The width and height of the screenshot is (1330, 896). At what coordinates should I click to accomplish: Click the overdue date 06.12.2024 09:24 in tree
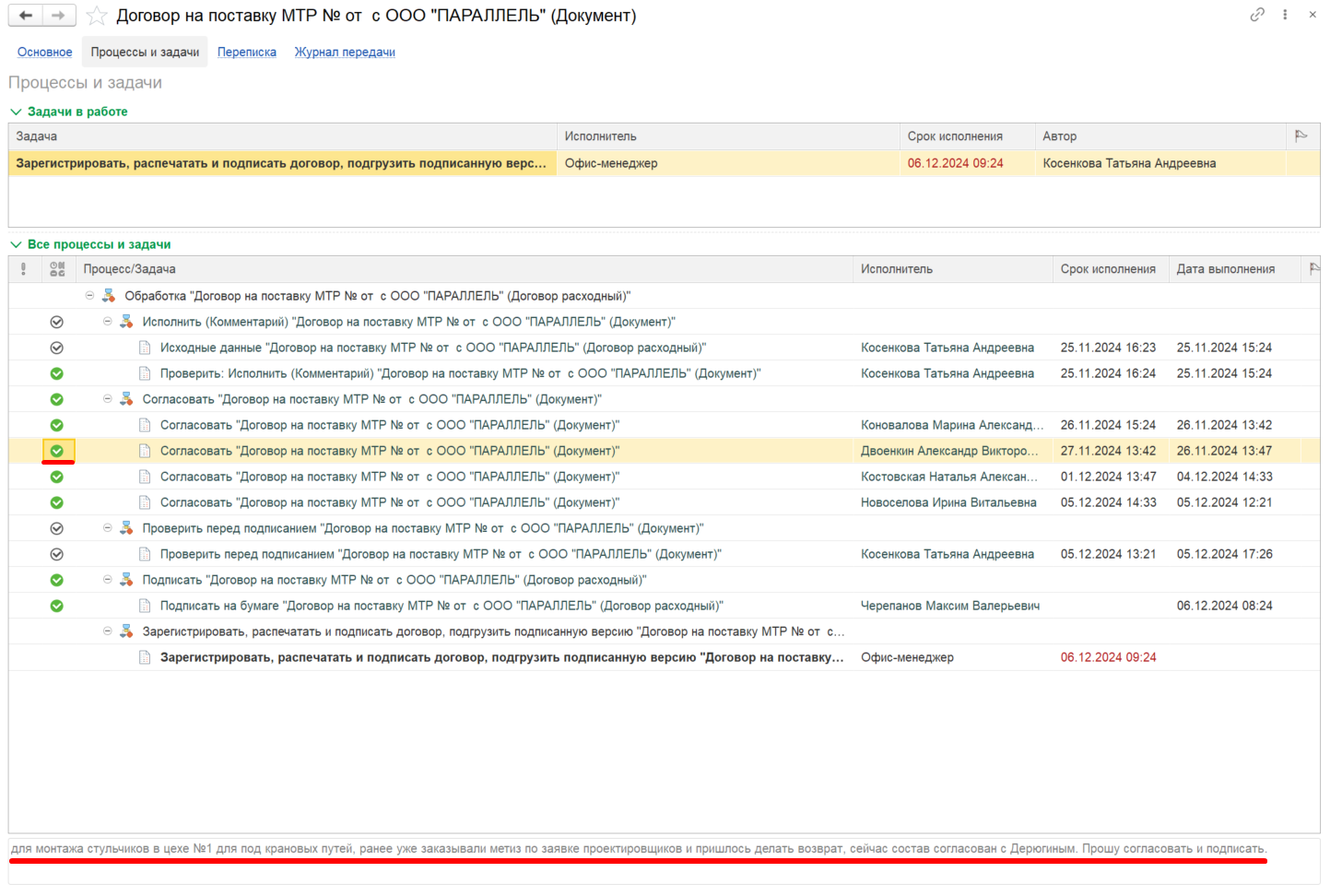(1108, 657)
